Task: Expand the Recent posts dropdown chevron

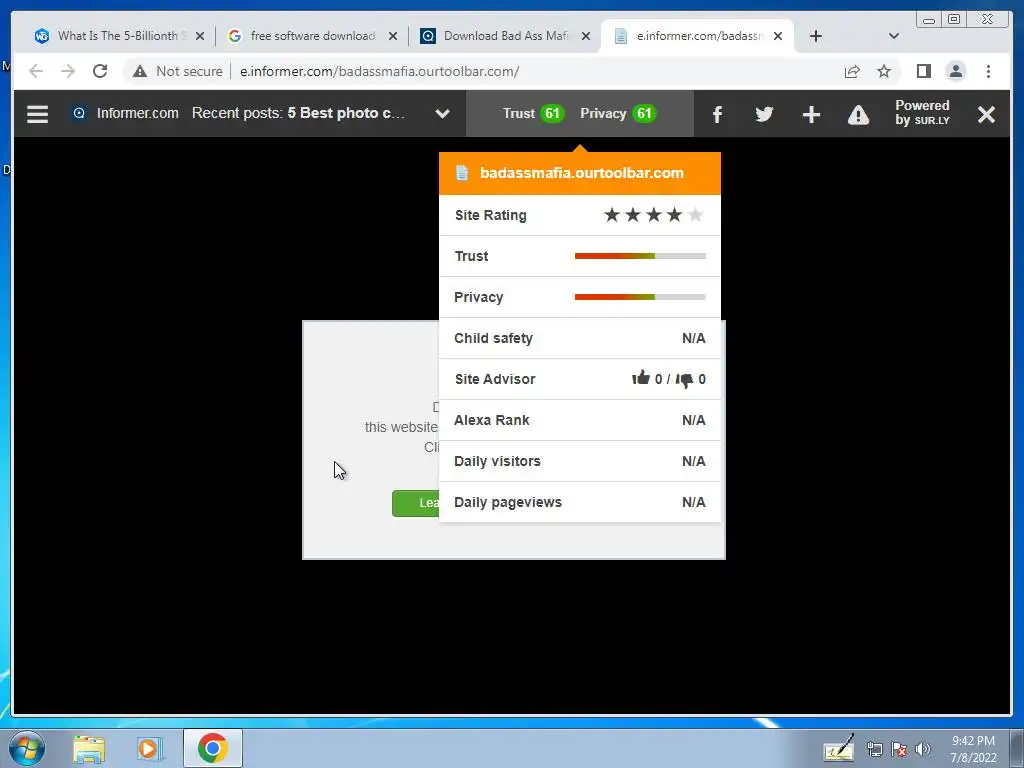Action: [x=442, y=114]
